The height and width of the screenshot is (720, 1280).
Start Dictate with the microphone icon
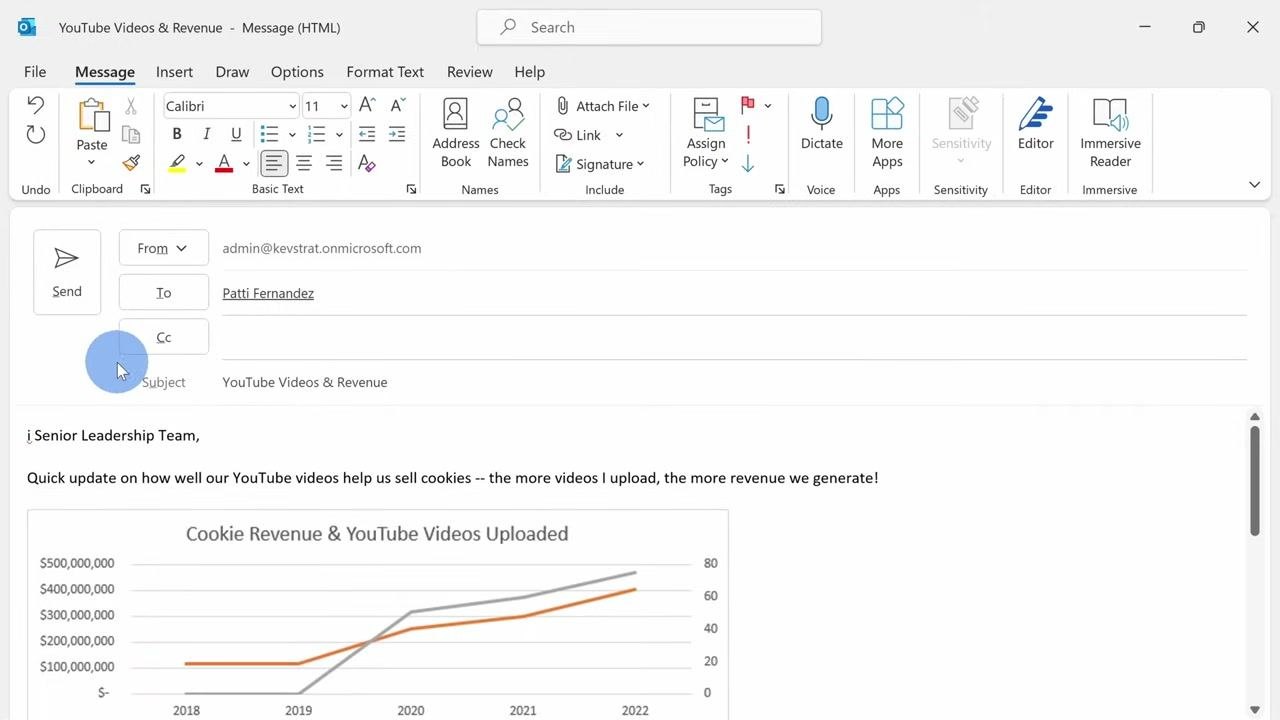pos(821,124)
